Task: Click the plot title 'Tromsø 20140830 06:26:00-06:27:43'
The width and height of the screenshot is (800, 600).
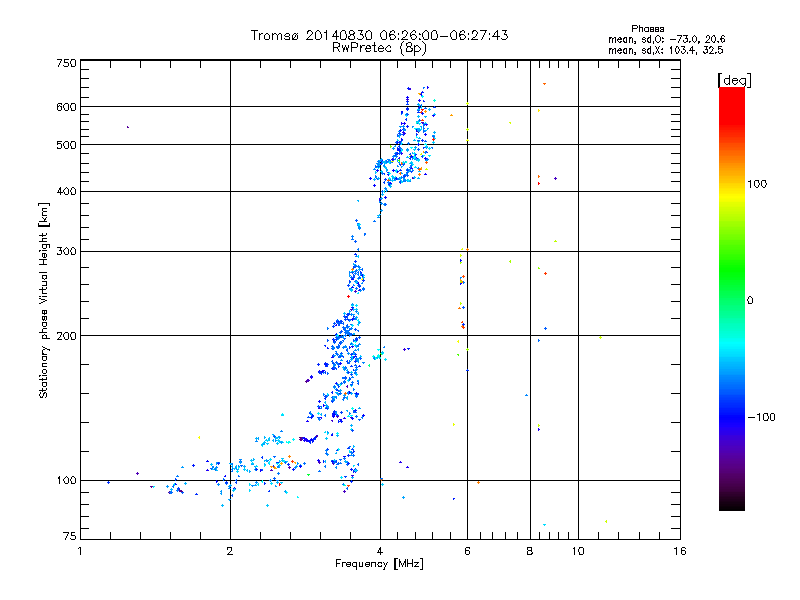Action: pos(379,35)
